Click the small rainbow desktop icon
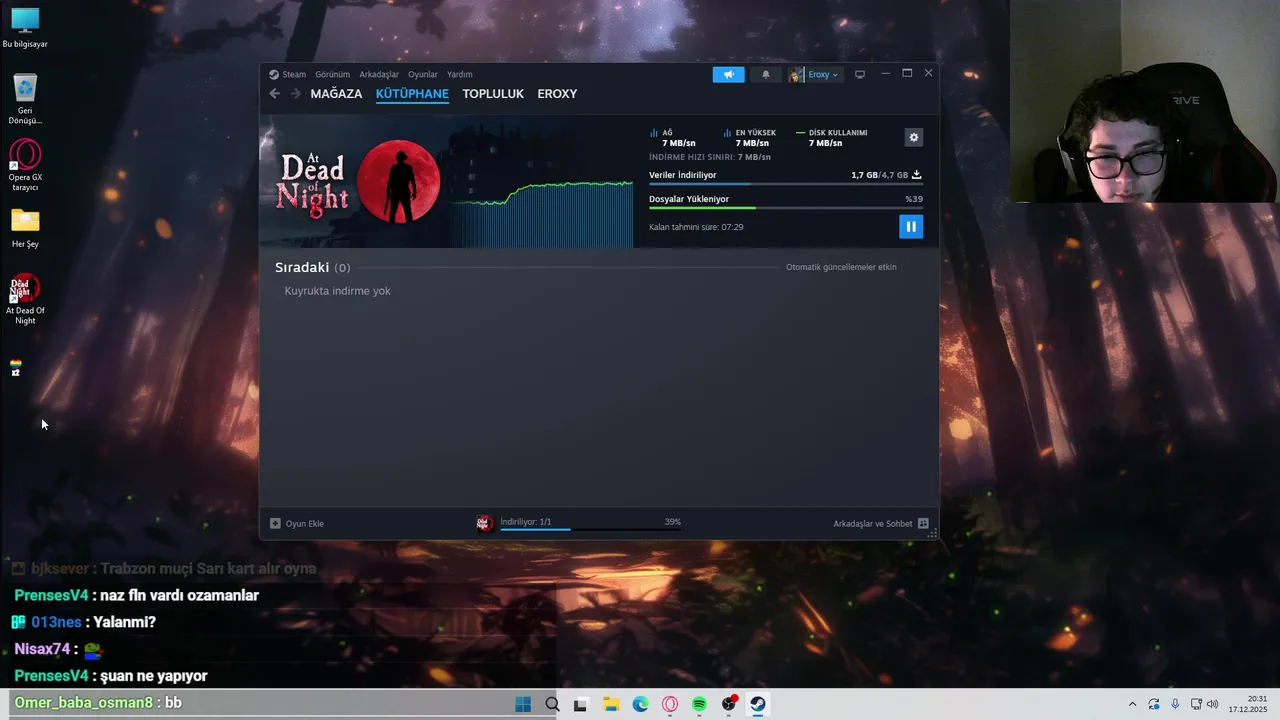The height and width of the screenshot is (720, 1280). (16, 368)
